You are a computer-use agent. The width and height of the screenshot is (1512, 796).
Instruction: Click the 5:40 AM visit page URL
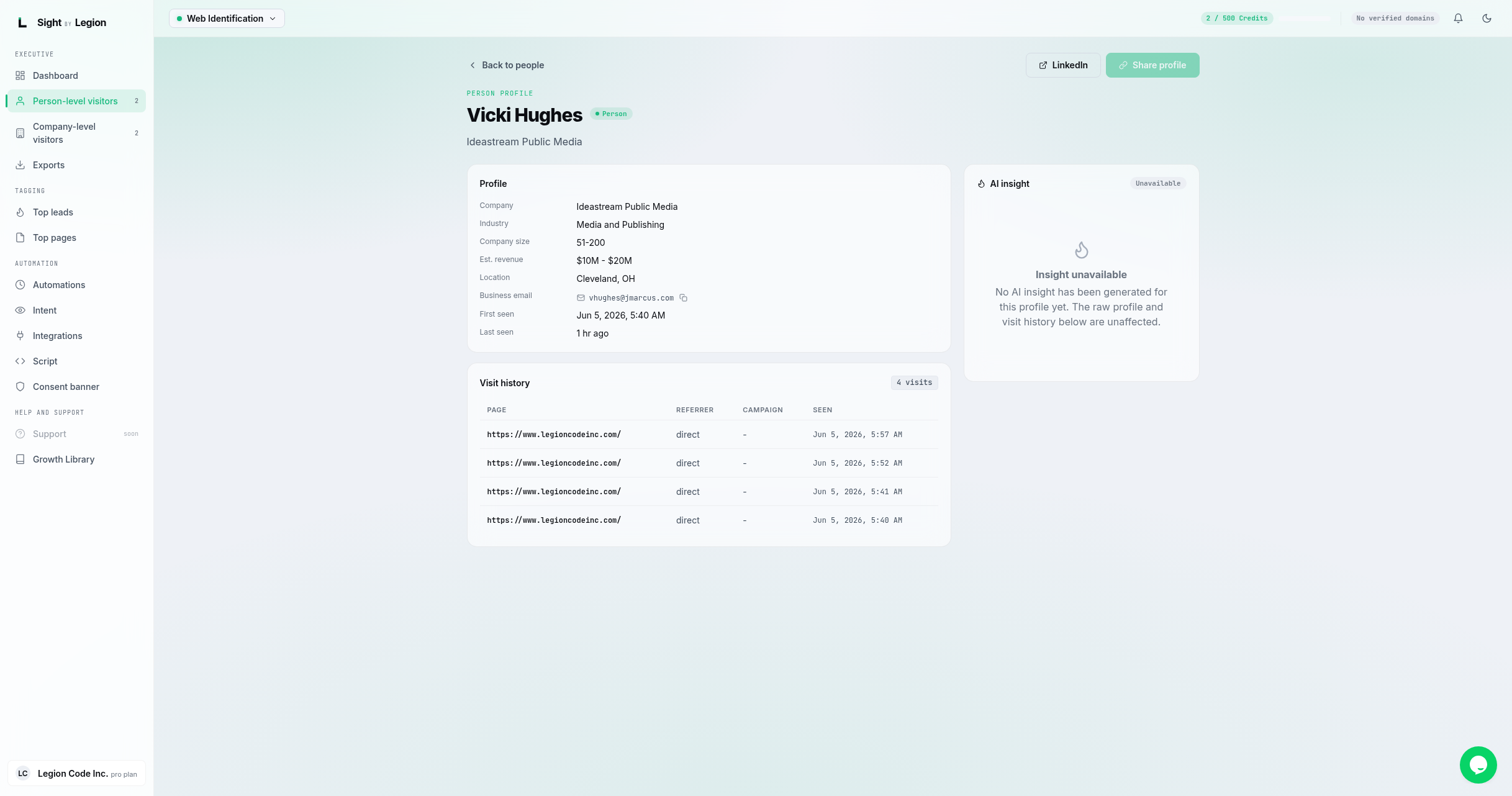[554, 520]
